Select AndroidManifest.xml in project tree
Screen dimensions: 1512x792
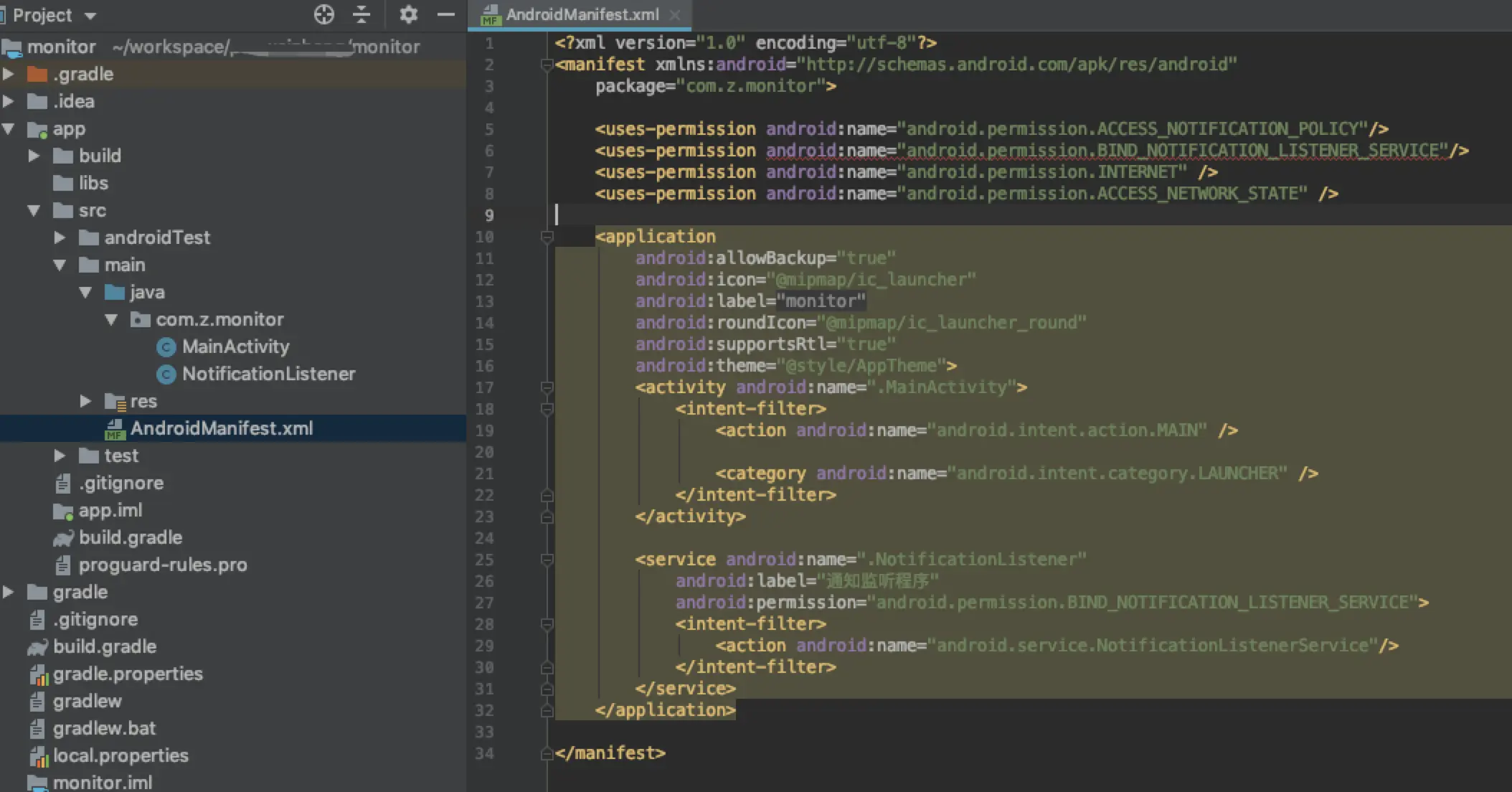[221, 429]
